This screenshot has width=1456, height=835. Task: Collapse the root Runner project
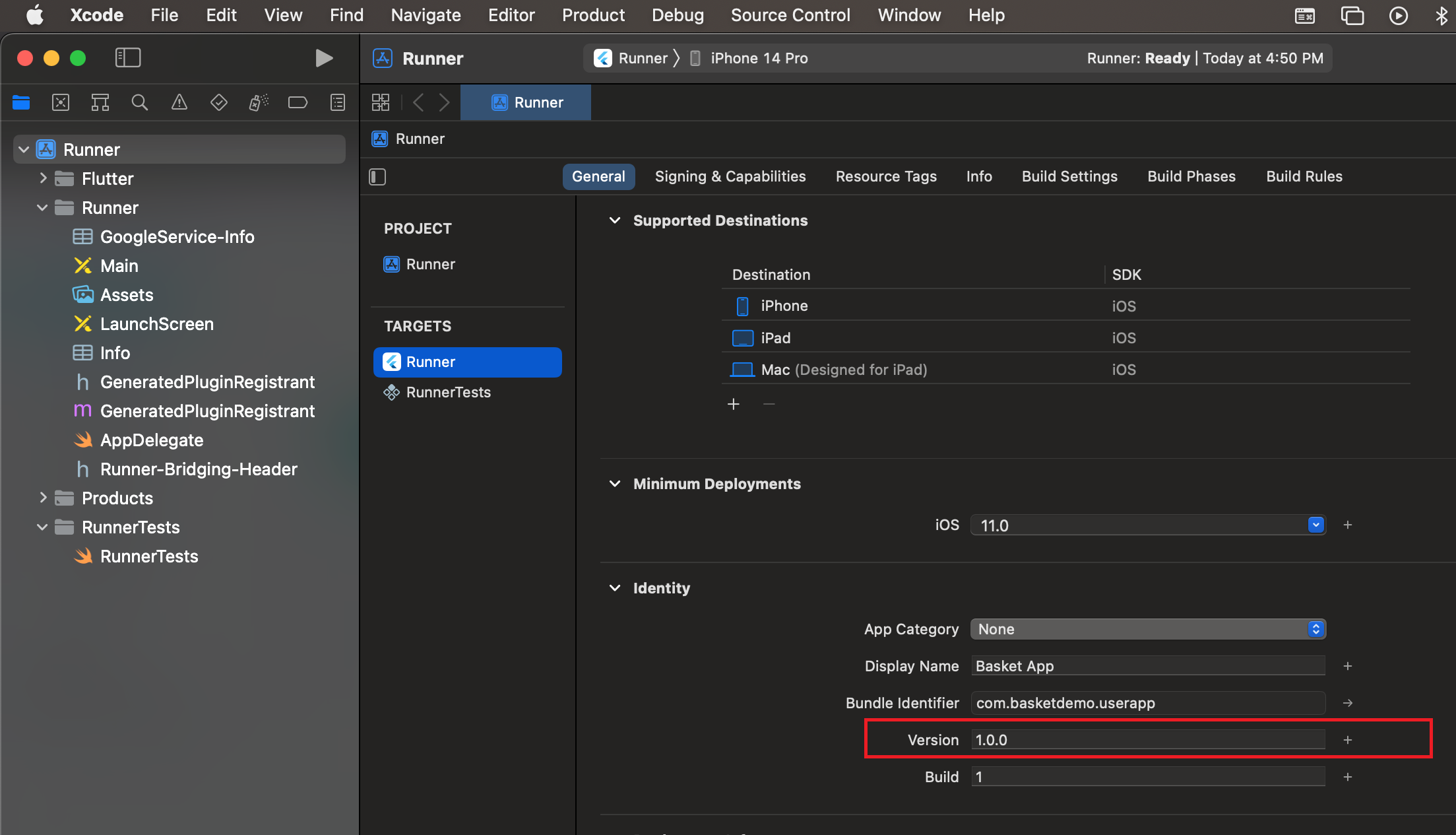click(x=24, y=150)
